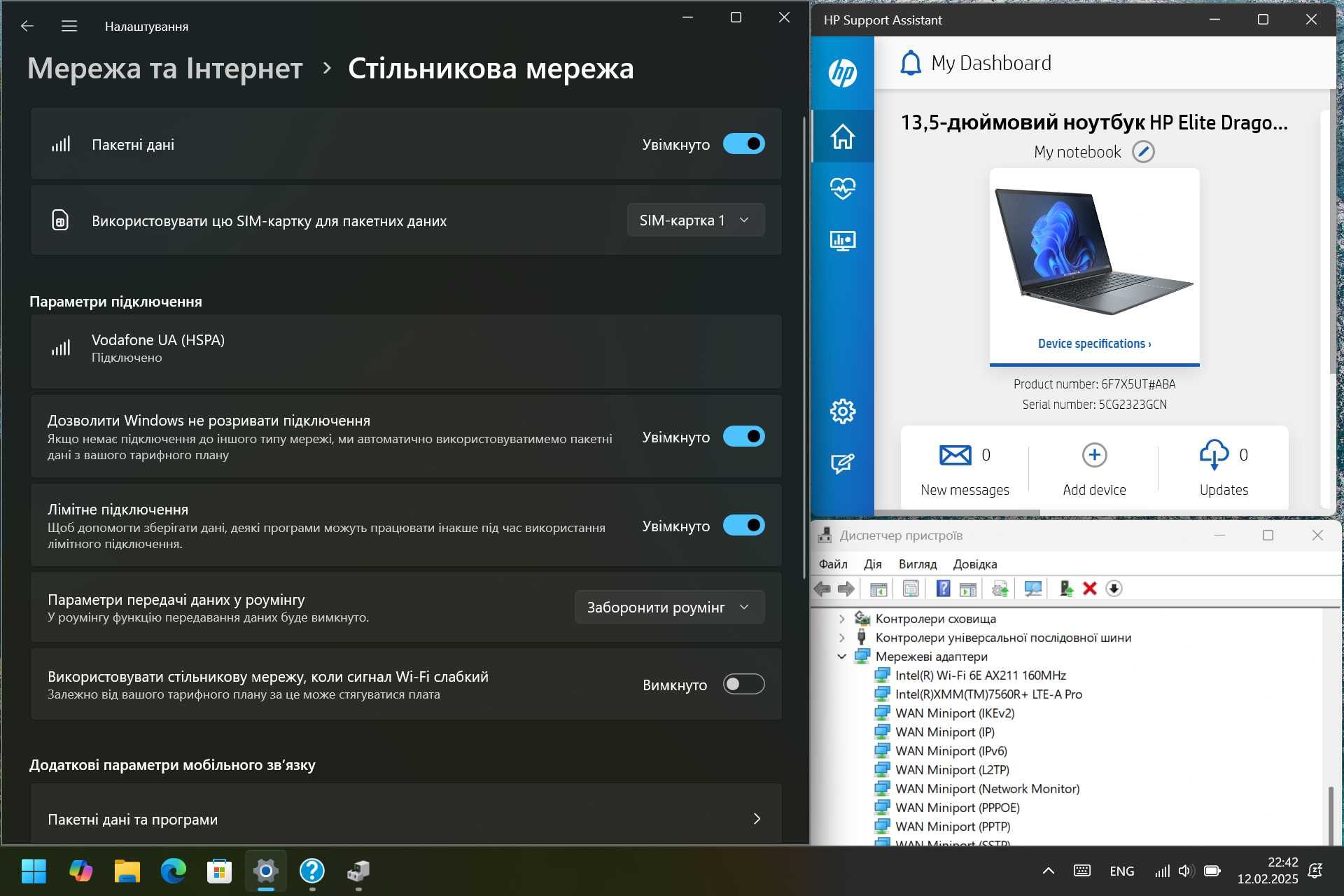
Task: Enable cellular use when Wi-Fi signal is weak
Action: coord(743,684)
